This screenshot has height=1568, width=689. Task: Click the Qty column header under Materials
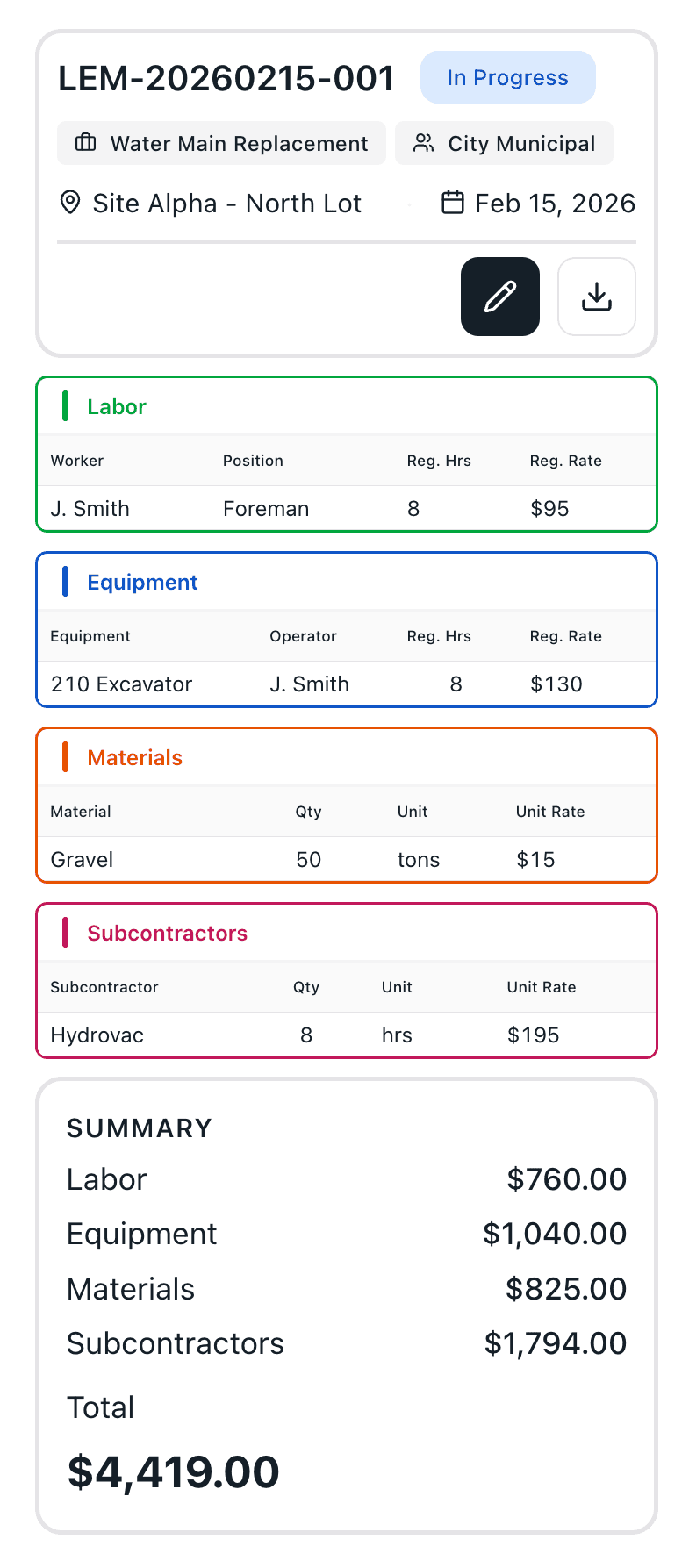click(x=308, y=811)
